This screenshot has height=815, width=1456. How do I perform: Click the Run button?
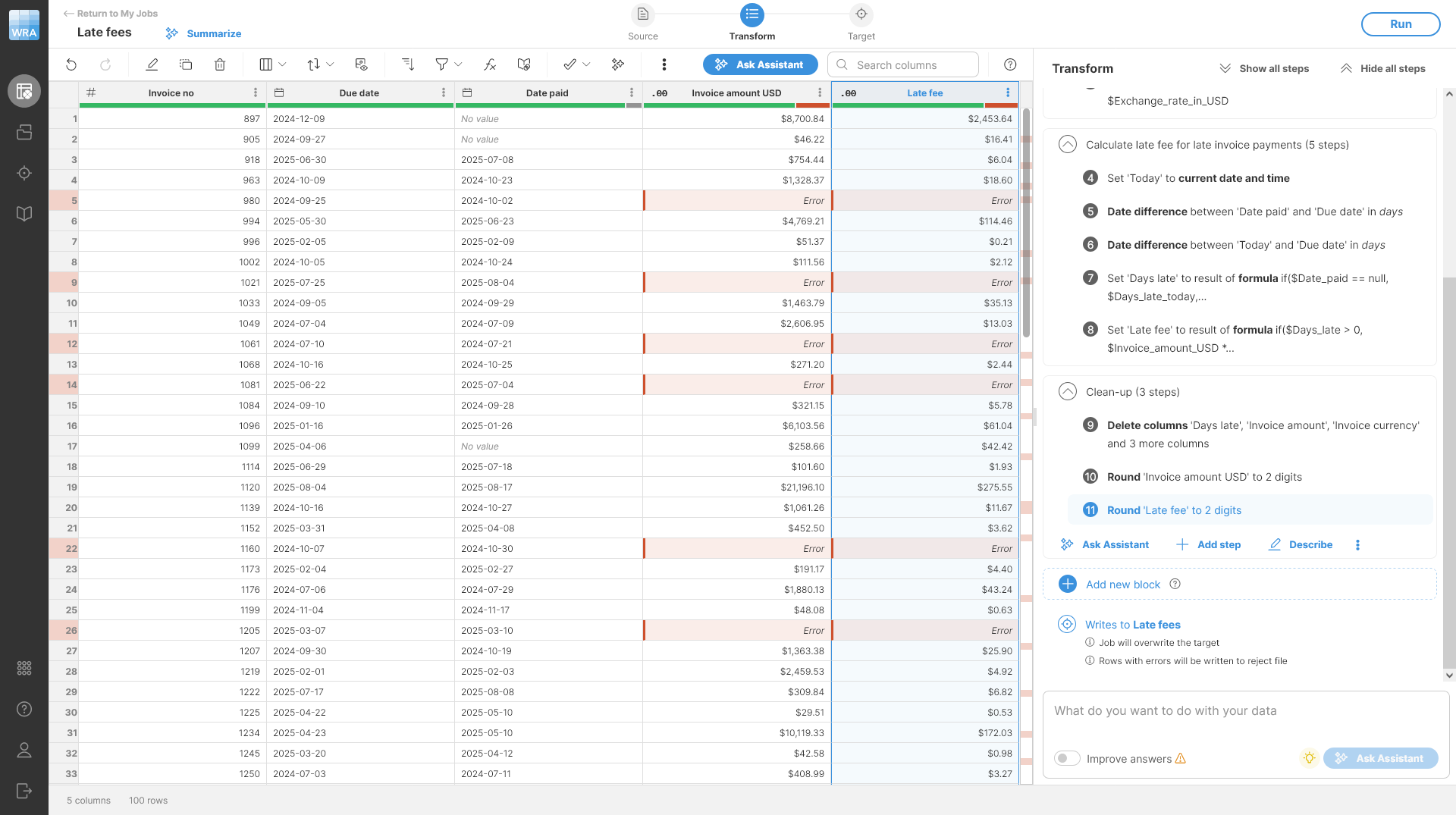pyautogui.click(x=1400, y=24)
